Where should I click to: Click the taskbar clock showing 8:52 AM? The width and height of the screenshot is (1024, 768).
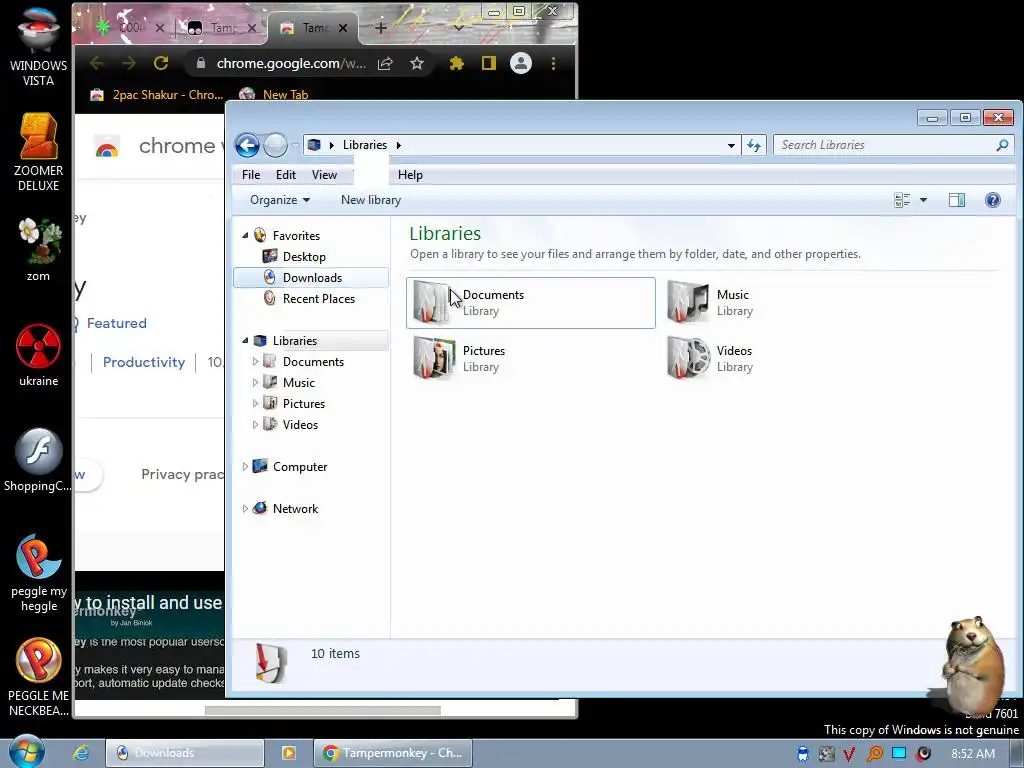coord(973,754)
